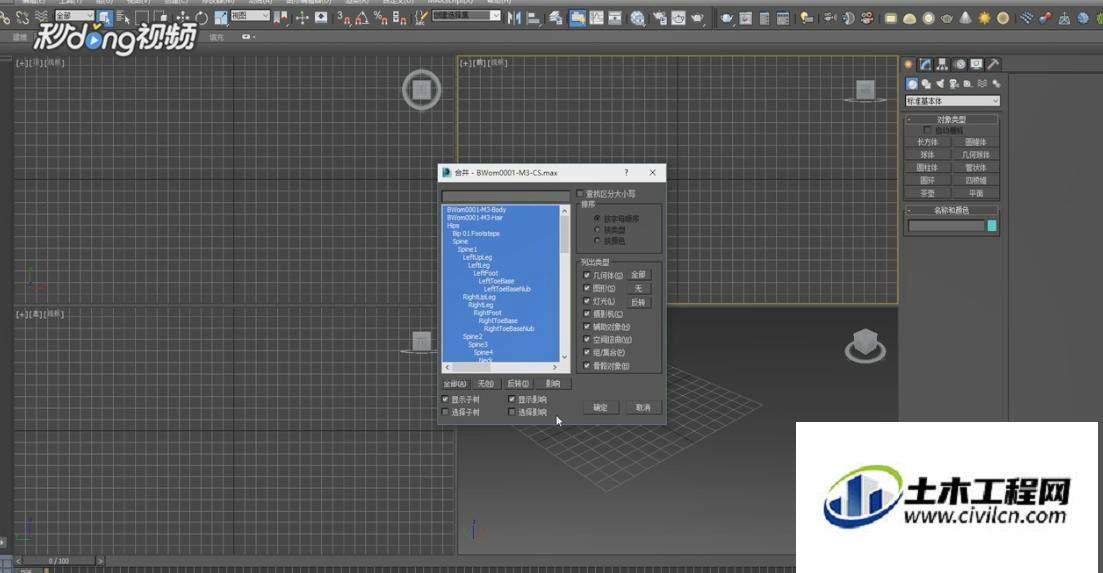Enable the 选择影响 checkbox
The image size is (1103, 573).
point(511,412)
